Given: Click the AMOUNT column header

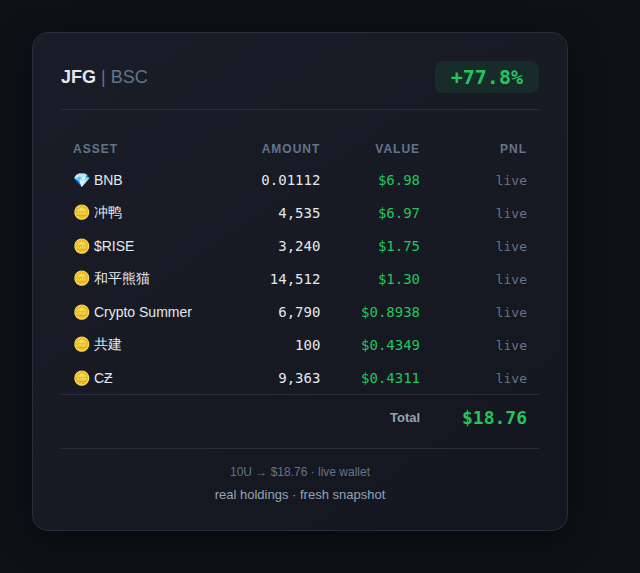Looking at the screenshot, I should click(291, 149).
